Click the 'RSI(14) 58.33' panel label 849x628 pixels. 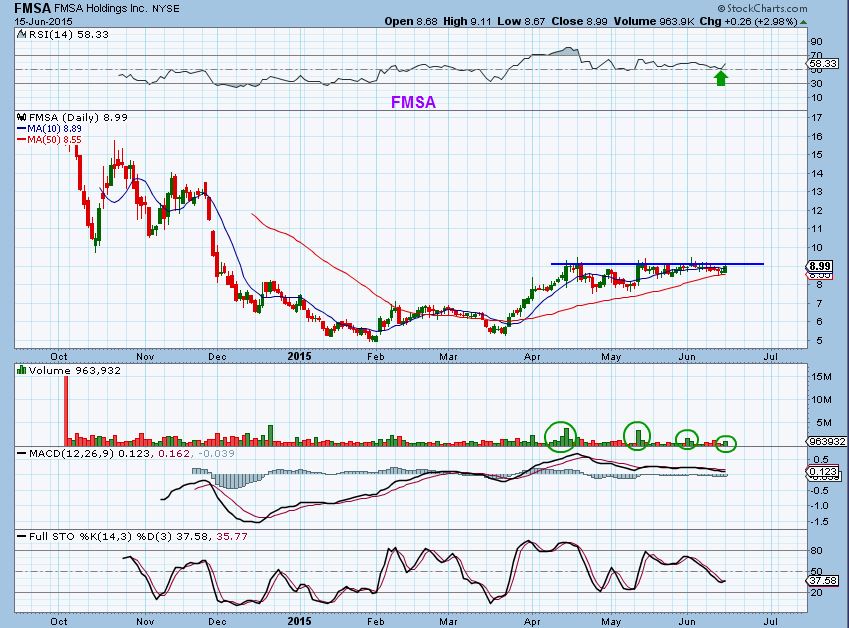[x=68, y=34]
